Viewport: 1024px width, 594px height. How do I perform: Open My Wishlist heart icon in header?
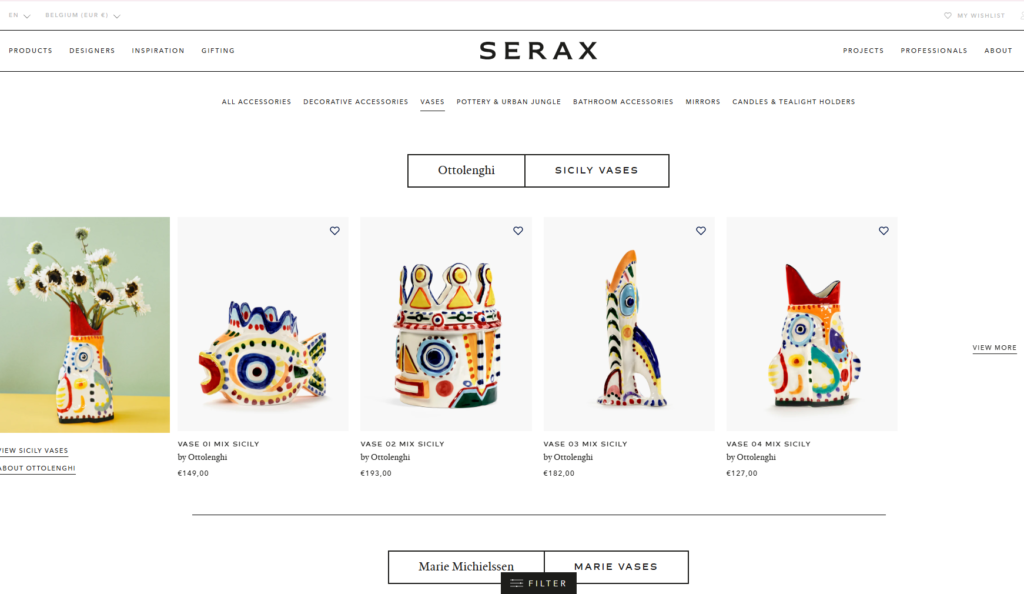(948, 16)
